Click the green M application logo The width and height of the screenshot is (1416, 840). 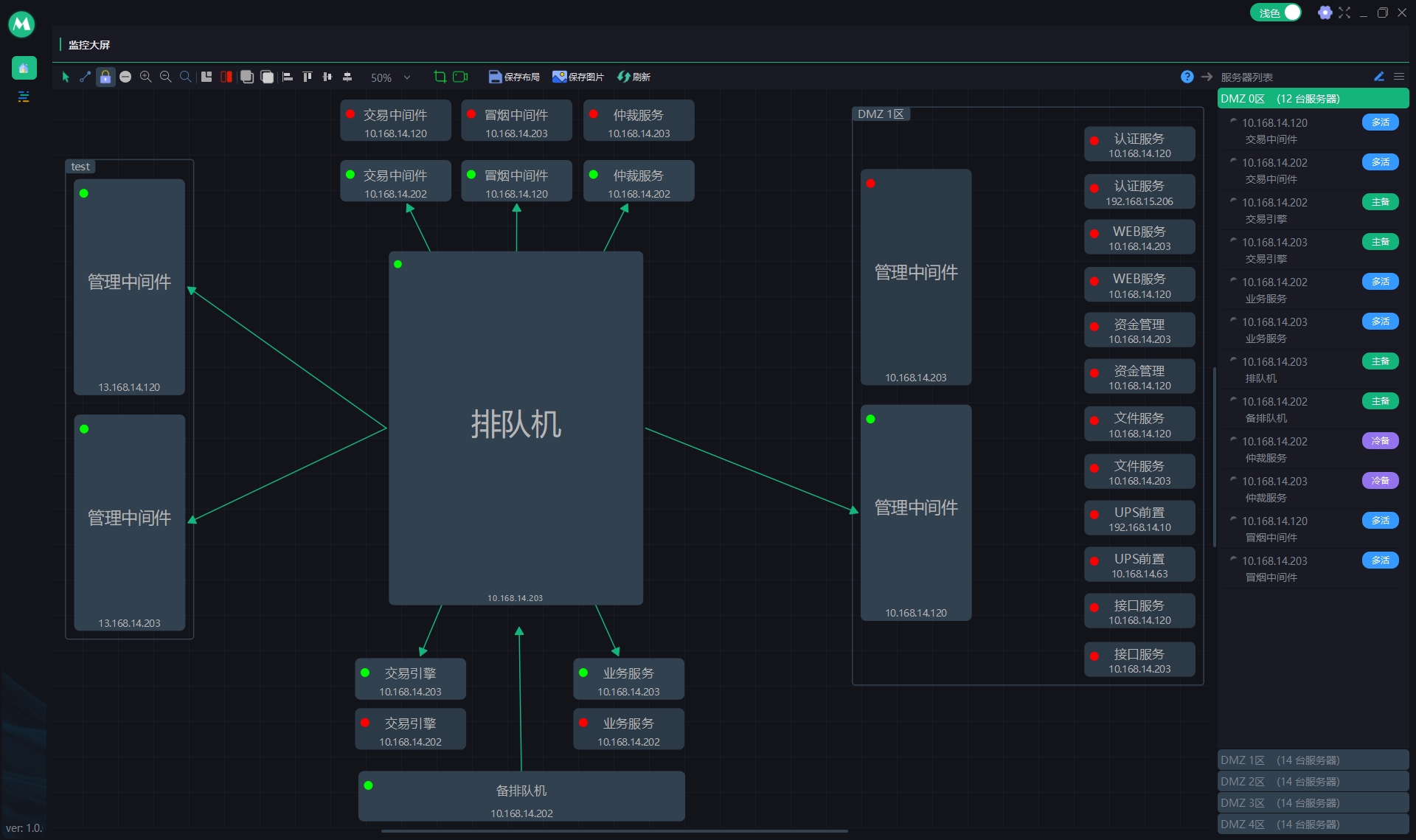click(22, 24)
